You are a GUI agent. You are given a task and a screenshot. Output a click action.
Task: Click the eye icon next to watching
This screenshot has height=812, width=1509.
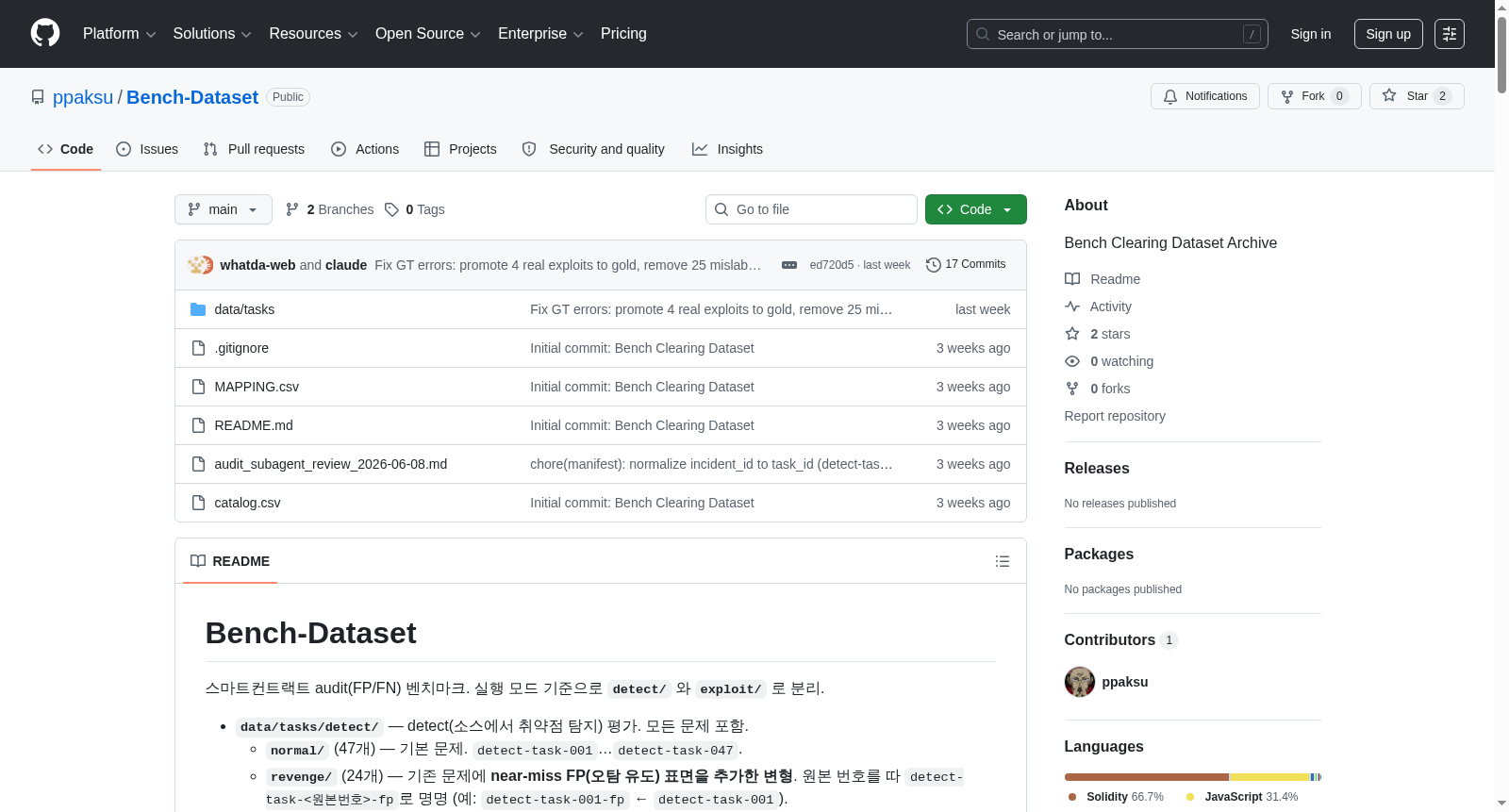1072,361
